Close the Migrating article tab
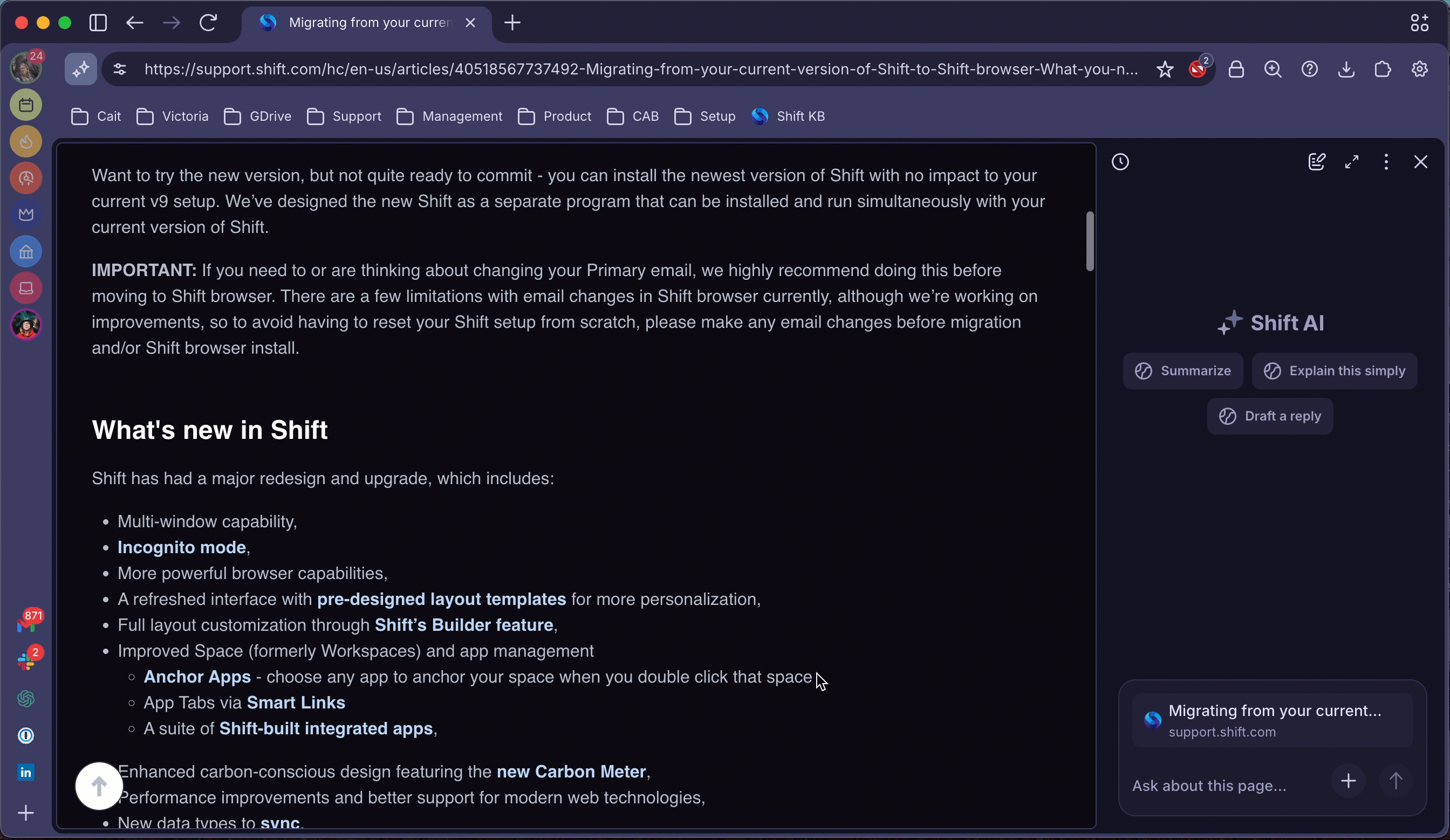 click(470, 23)
